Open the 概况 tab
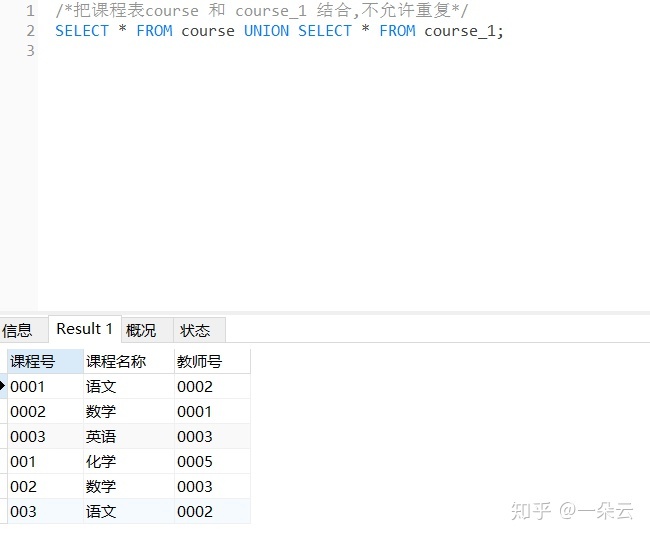The width and height of the screenshot is (650, 538). click(147, 330)
